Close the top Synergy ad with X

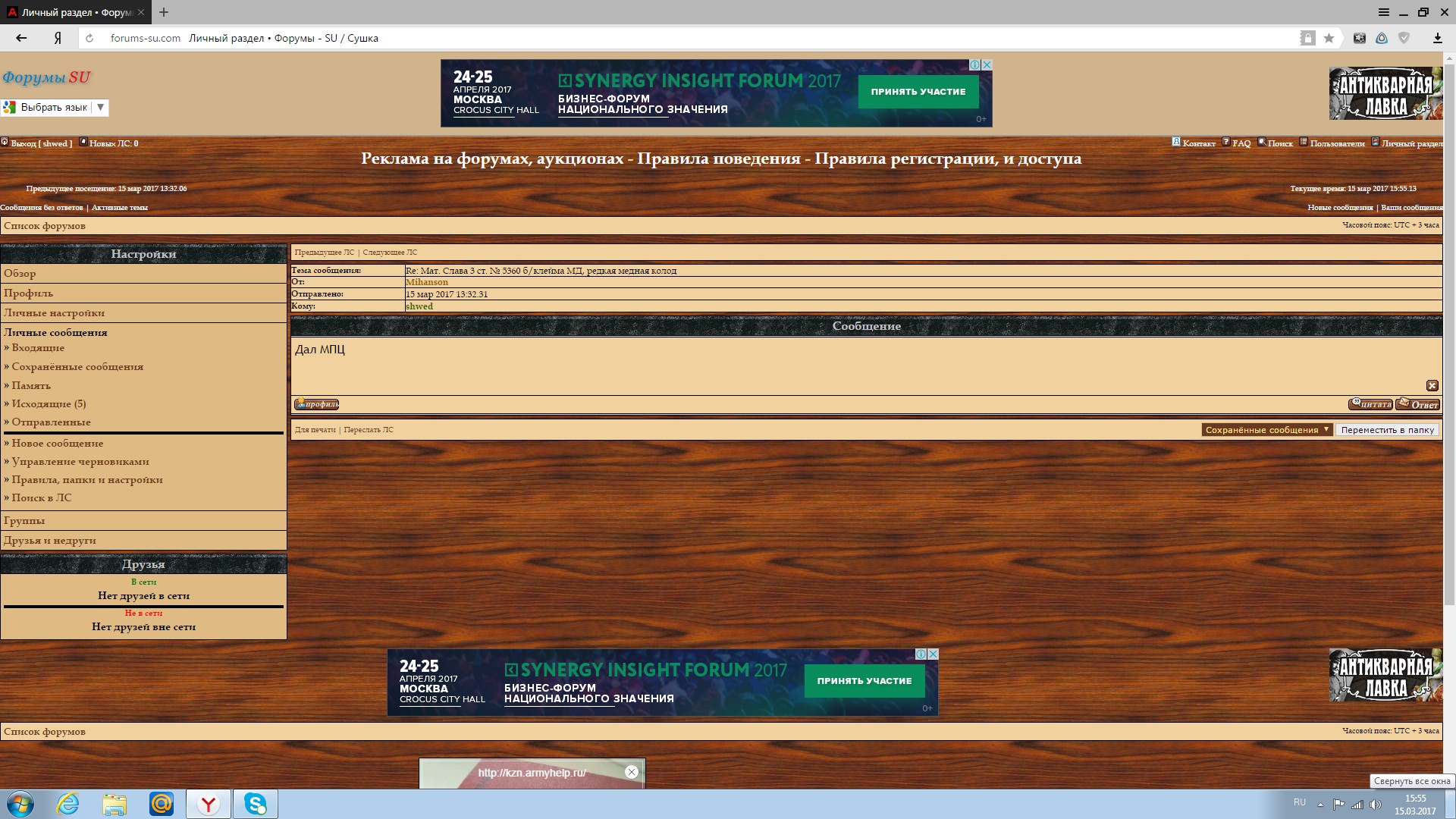(x=987, y=65)
